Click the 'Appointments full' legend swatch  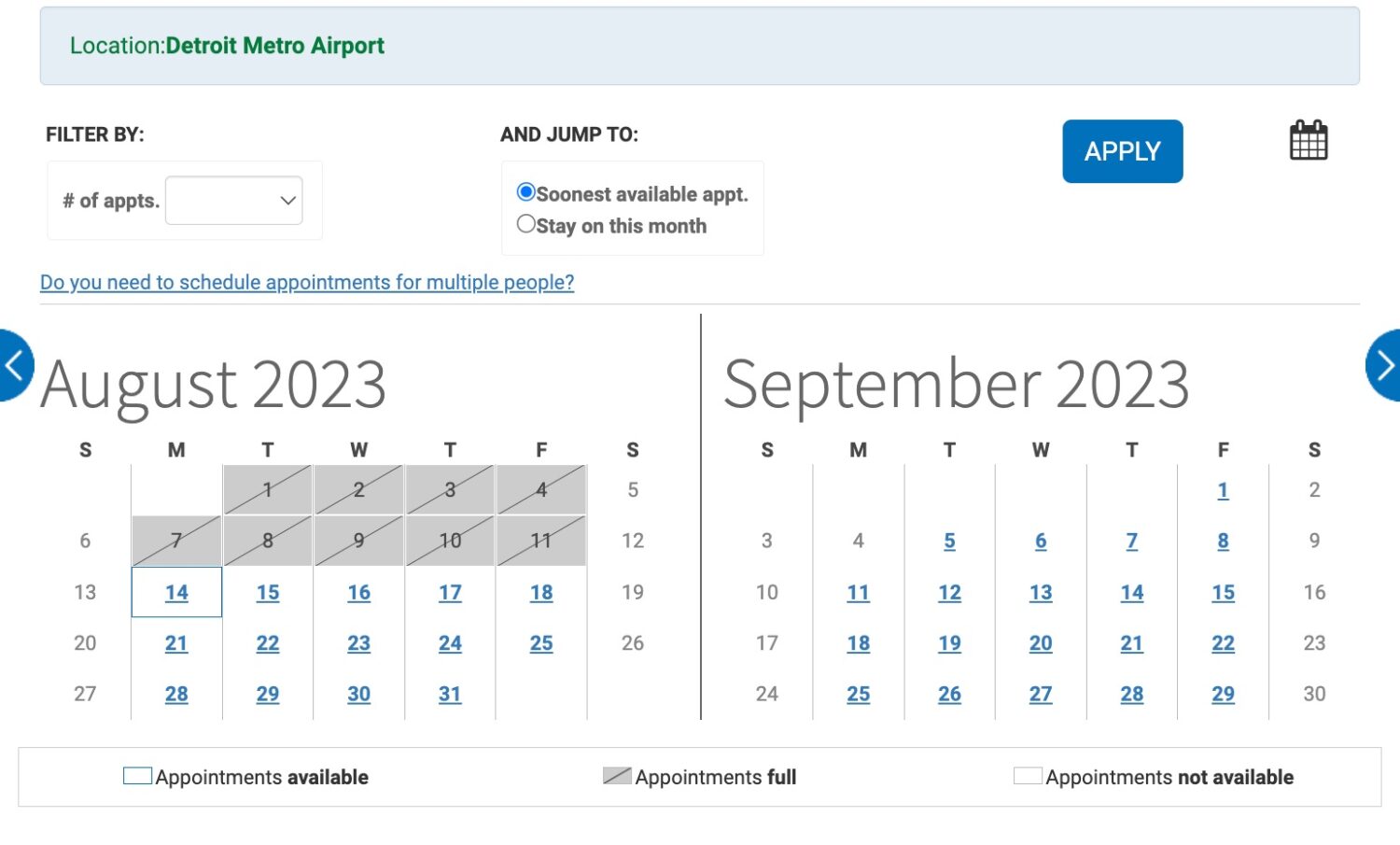(x=617, y=776)
